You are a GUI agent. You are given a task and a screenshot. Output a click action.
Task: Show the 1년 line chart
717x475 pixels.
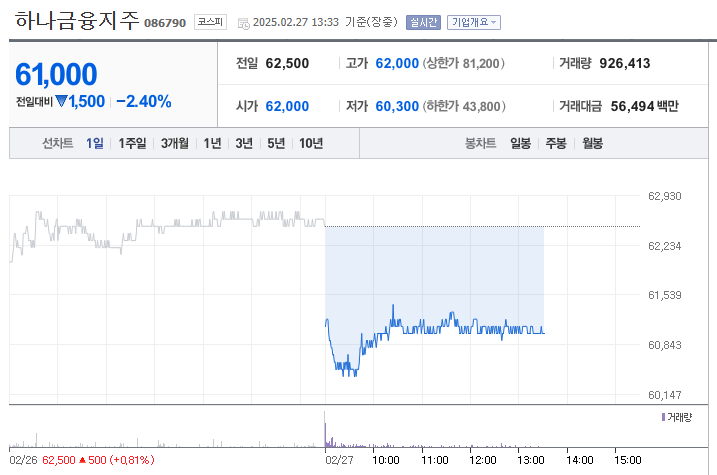click(212, 144)
